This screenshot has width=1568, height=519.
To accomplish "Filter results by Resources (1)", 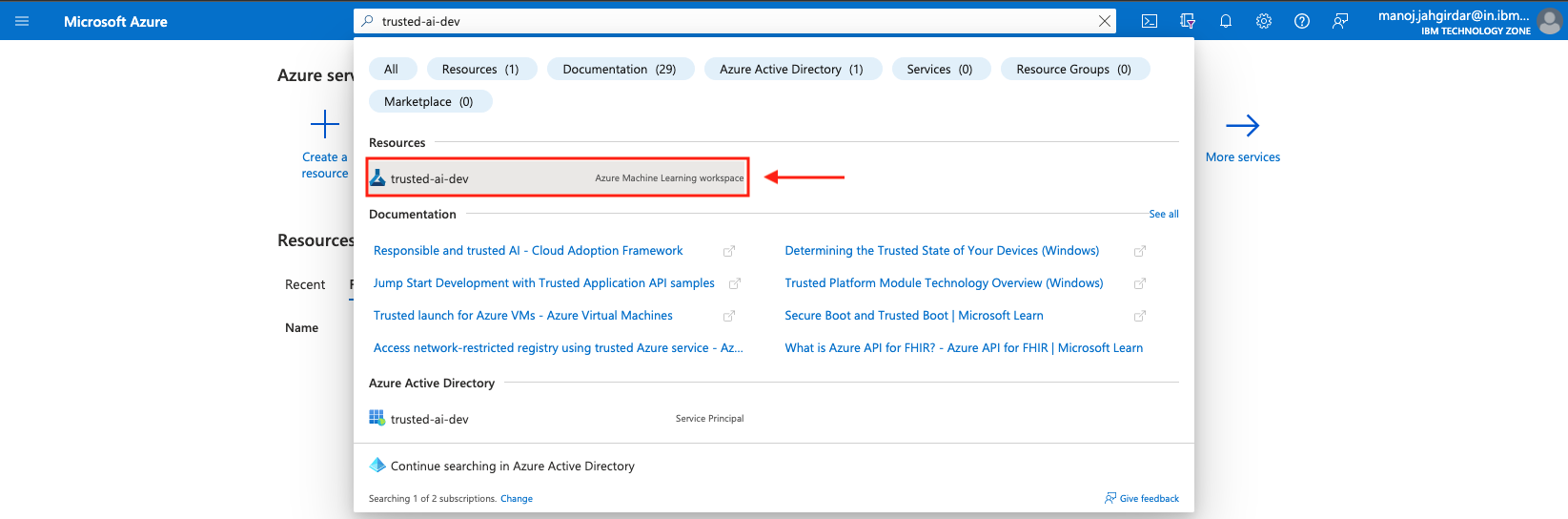I will [481, 69].
